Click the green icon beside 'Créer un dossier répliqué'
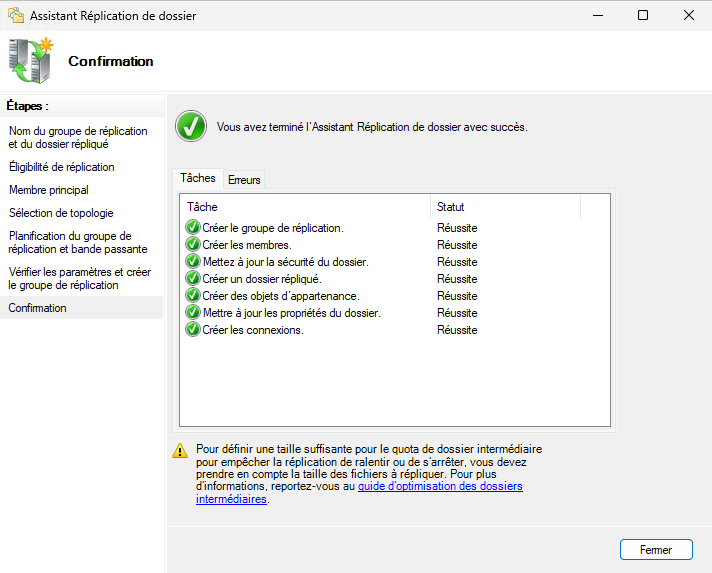 click(x=193, y=279)
